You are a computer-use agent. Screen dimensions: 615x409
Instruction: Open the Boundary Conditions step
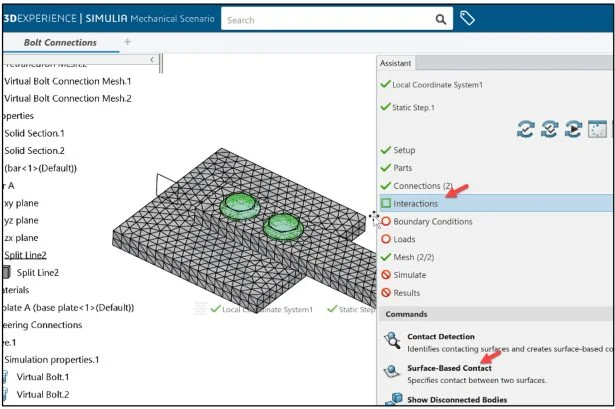coord(432,221)
